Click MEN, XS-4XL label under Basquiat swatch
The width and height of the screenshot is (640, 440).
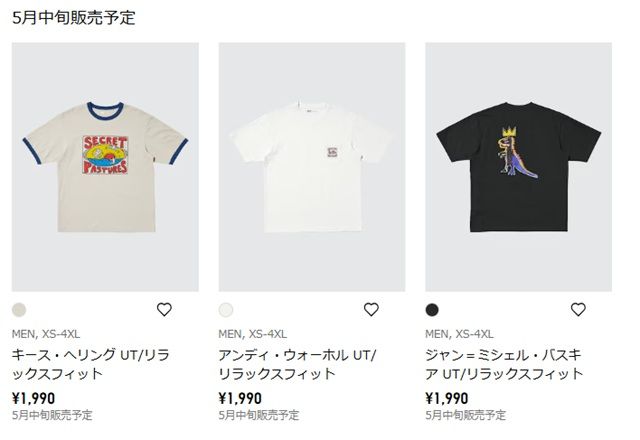[x=459, y=334]
